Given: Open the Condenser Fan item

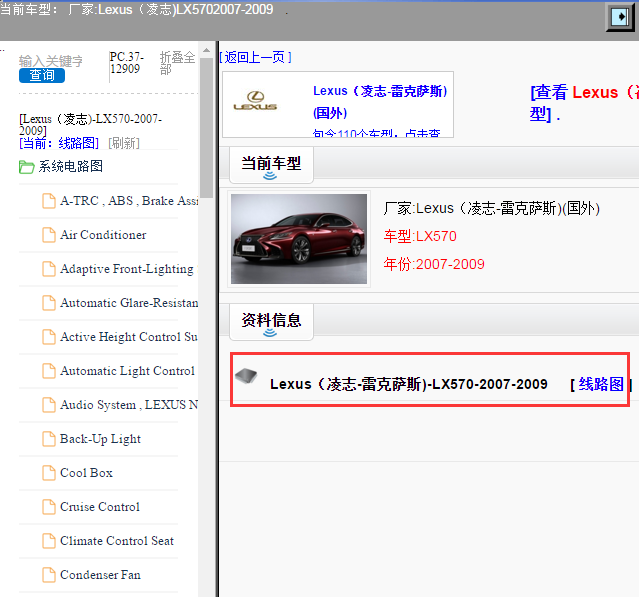Looking at the screenshot, I should pyautogui.click(x=100, y=575).
